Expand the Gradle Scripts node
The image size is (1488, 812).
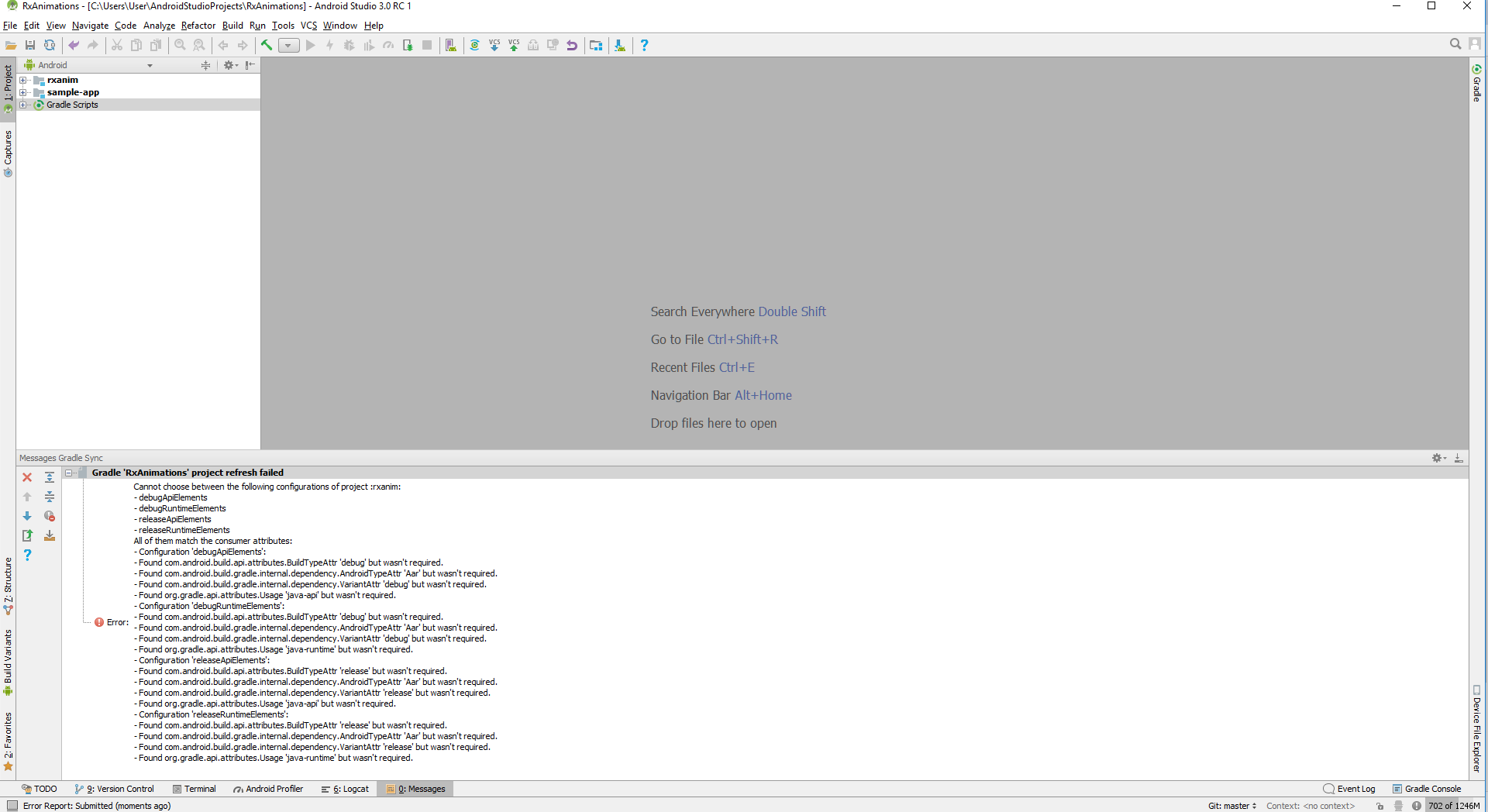(x=23, y=105)
